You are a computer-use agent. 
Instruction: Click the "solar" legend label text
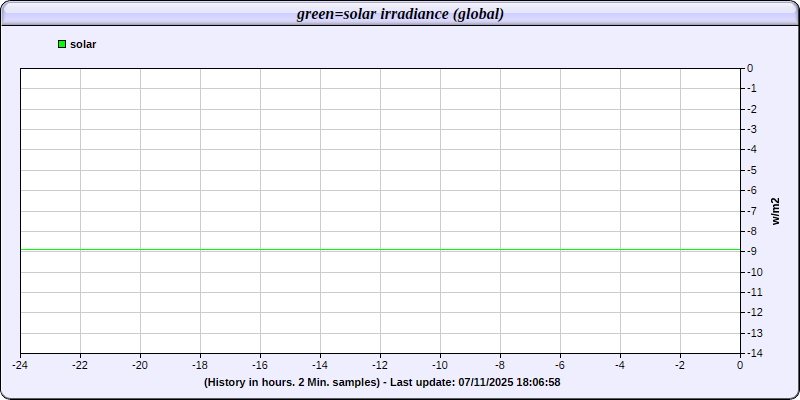(x=83, y=44)
